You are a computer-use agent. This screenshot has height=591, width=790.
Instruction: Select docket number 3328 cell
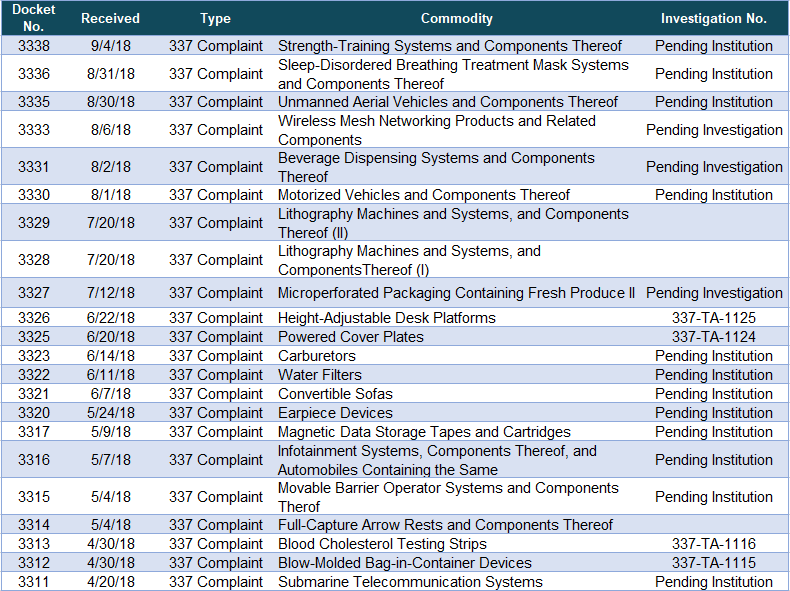(x=34, y=260)
